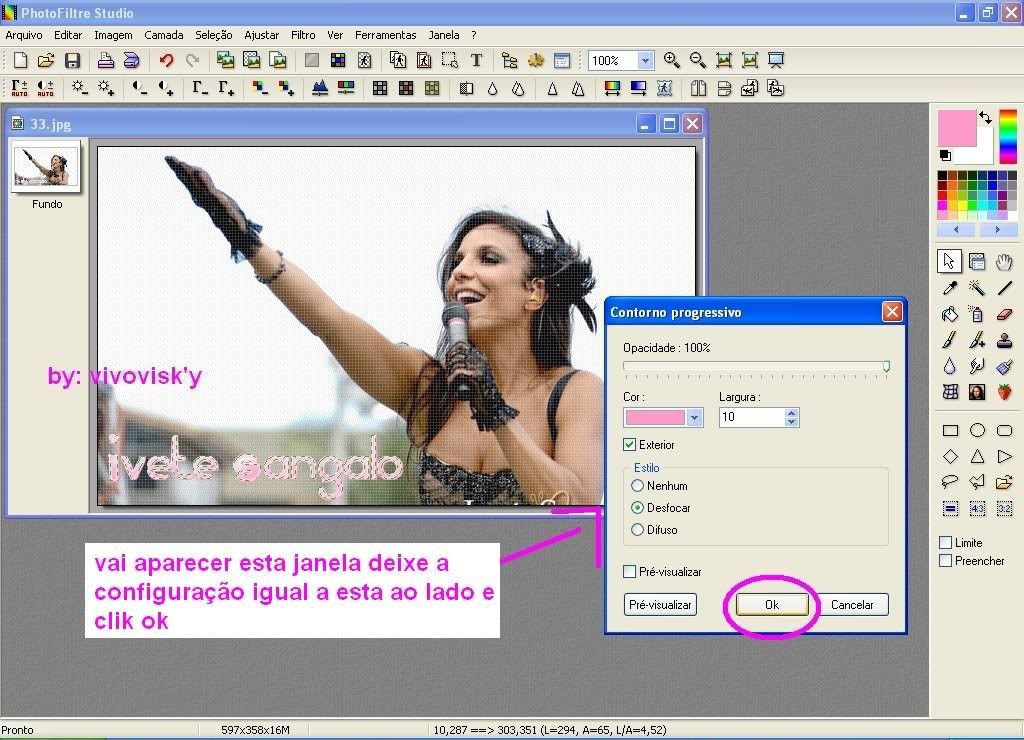Expand the 100% zoom level dropdown
Image resolution: width=1024 pixels, height=740 pixels.
(x=645, y=61)
